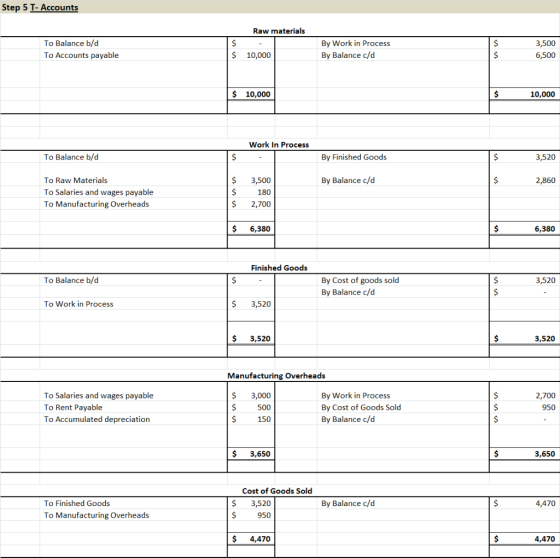Select the 150 depreciation amount
This screenshot has width=560, height=558.
pyautogui.click(x=264, y=419)
